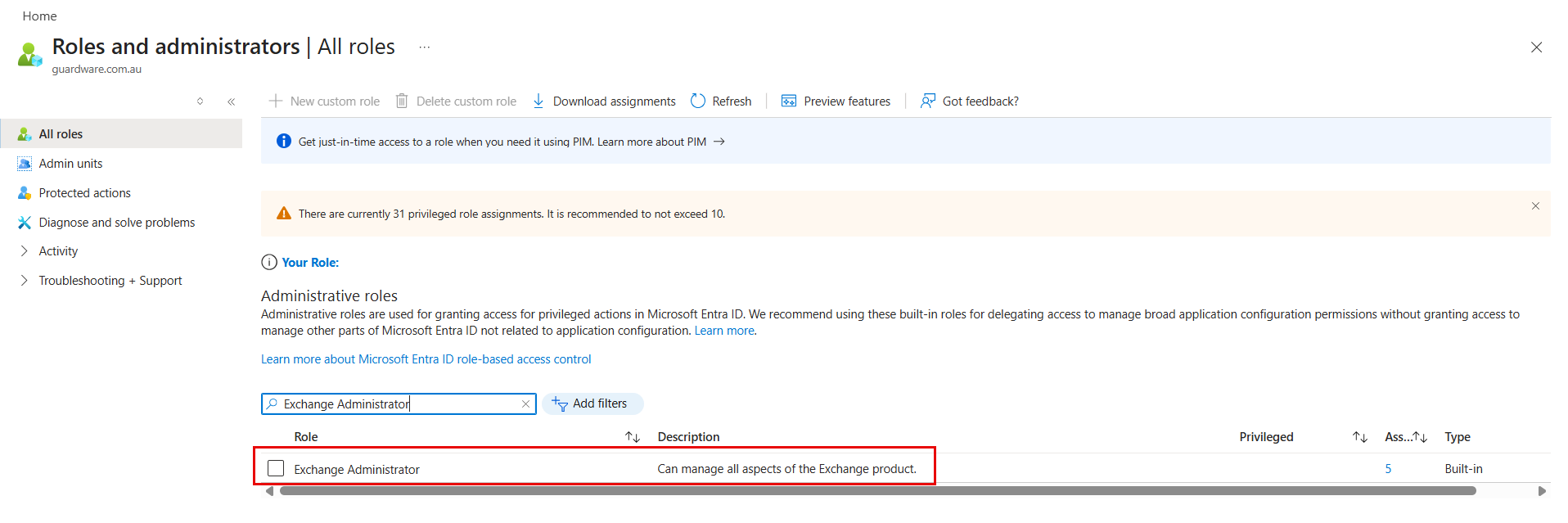The width and height of the screenshot is (1568, 523).
Task: Dismiss the privileged role assignments warning
Action: click(x=1535, y=206)
